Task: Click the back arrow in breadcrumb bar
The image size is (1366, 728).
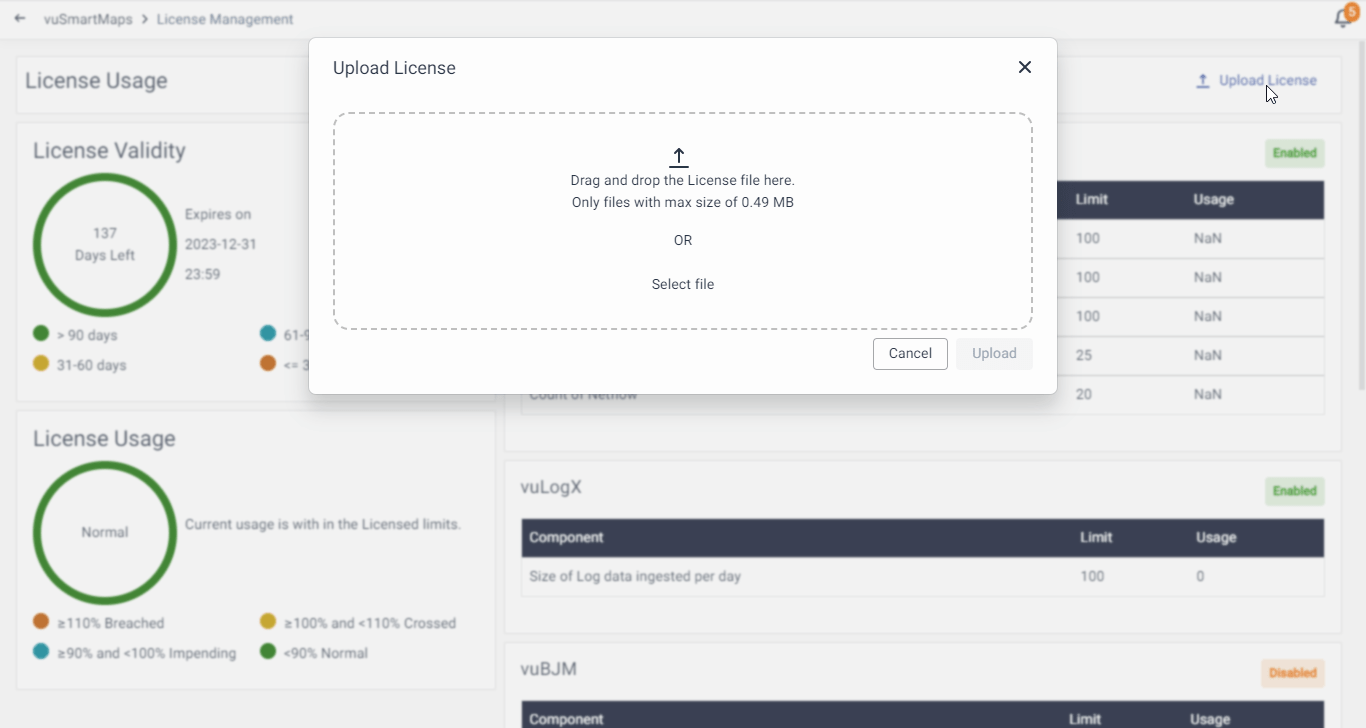Action: point(20,19)
